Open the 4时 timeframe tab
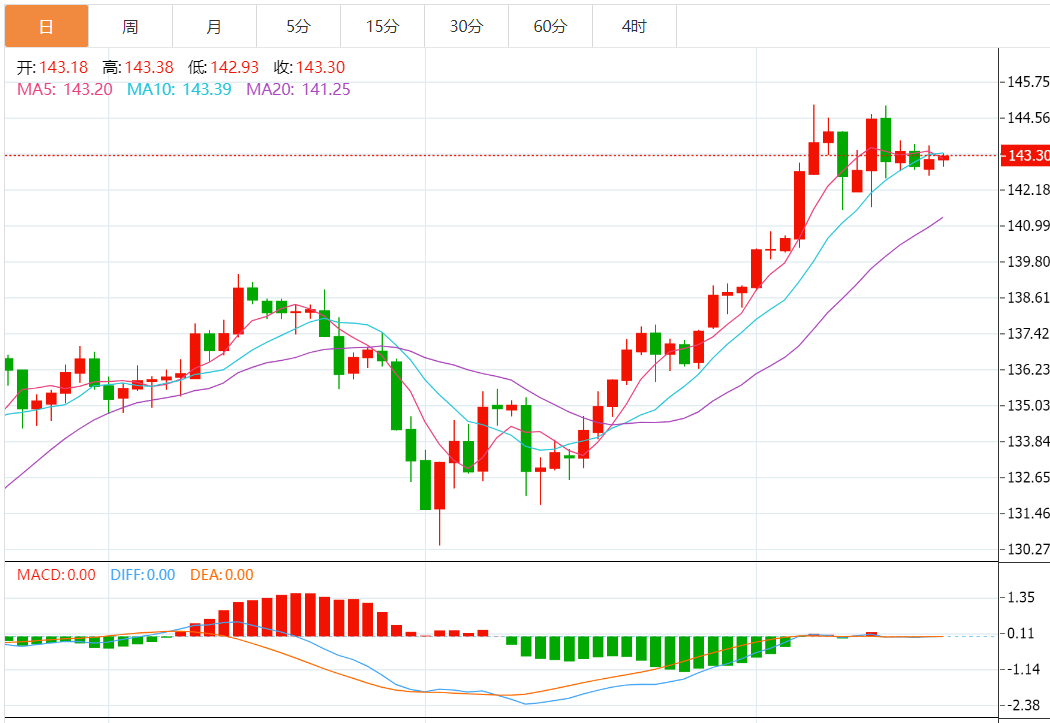This screenshot has height=723, width=1050. tap(634, 27)
